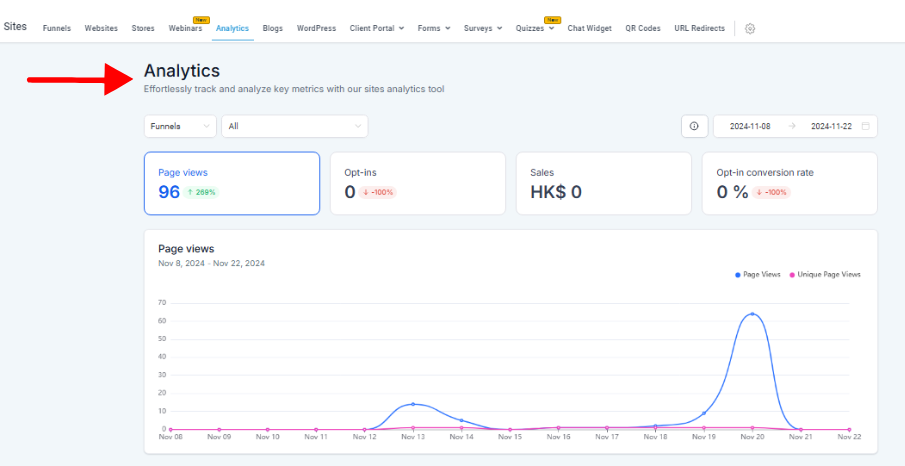The width and height of the screenshot is (905, 466).
Task: Select the Sales metric card
Action: pyautogui.click(x=604, y=184)
